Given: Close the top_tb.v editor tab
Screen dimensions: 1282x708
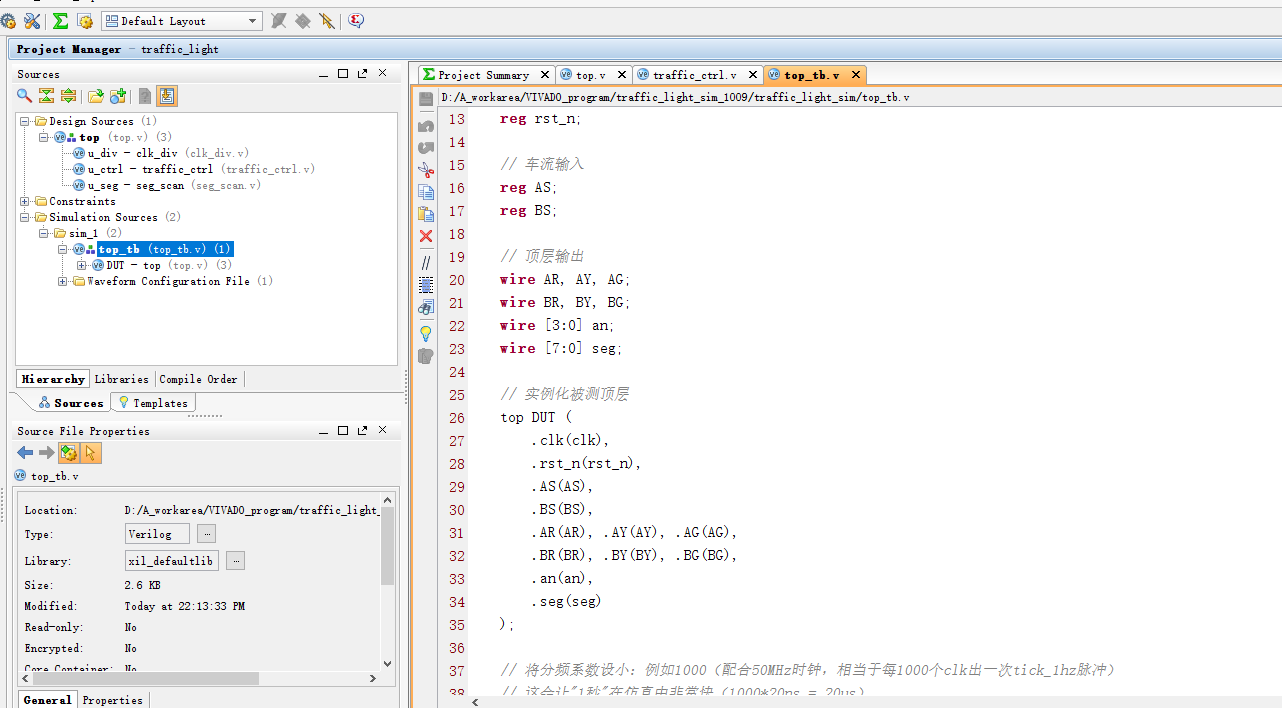Looking at the screenshot, I should click(855, 75).
